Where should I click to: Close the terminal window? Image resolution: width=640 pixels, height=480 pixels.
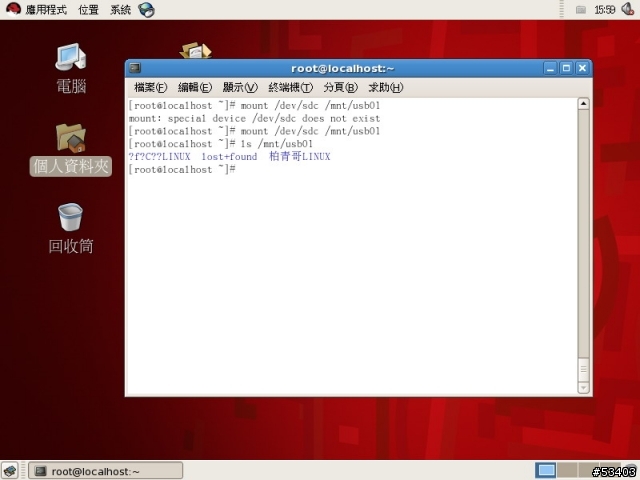582,68
